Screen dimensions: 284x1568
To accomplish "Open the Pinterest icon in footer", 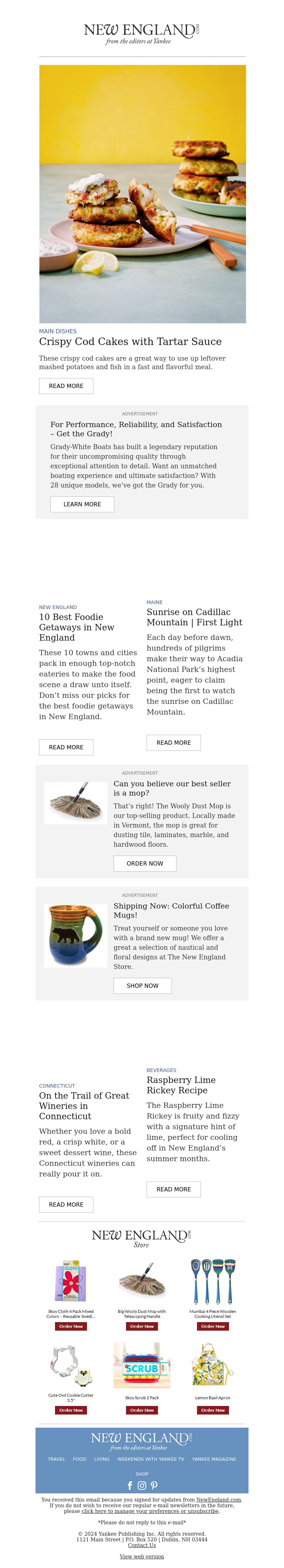I will (x=154, y=1485).
